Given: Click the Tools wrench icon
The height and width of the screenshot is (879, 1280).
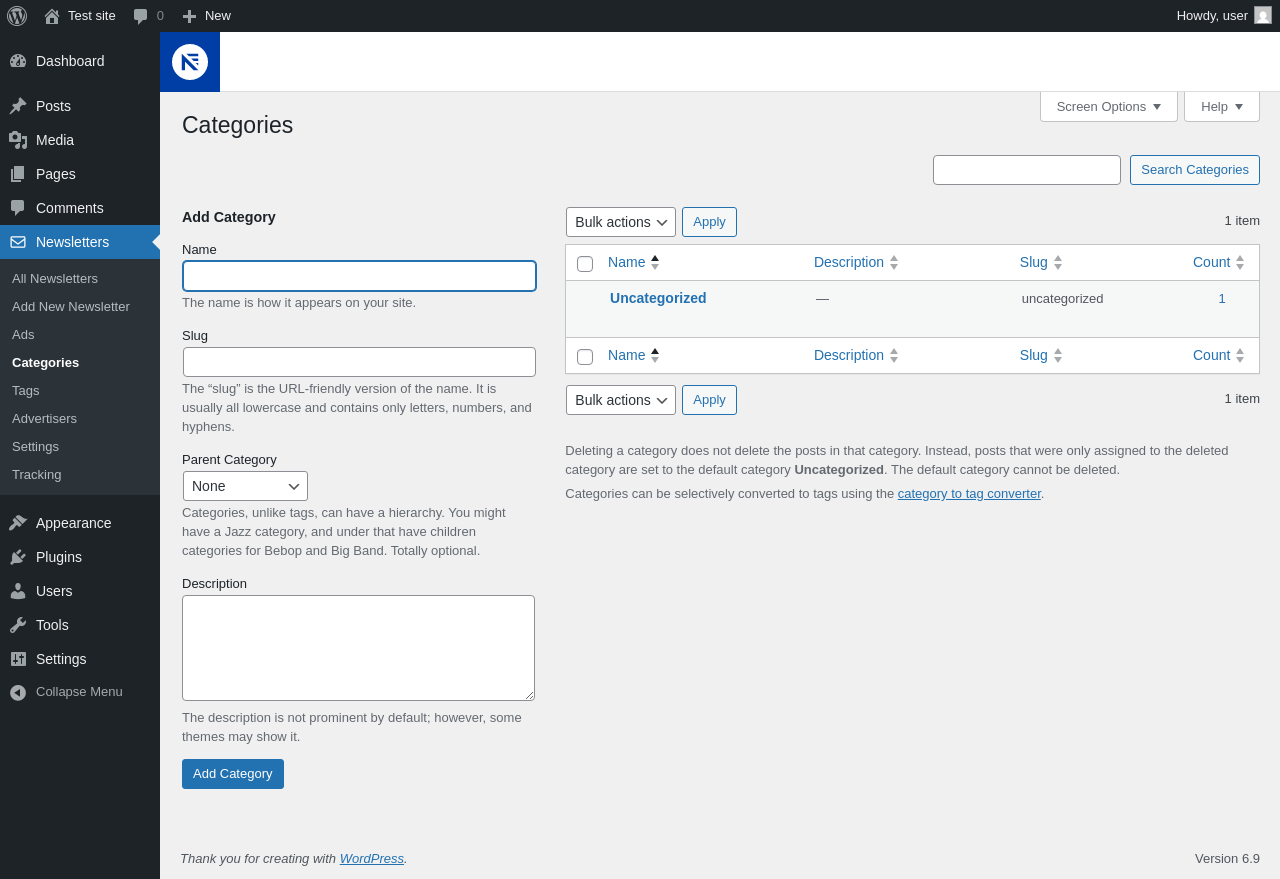Looking at the screenshot, I should (x=18, y=625).
